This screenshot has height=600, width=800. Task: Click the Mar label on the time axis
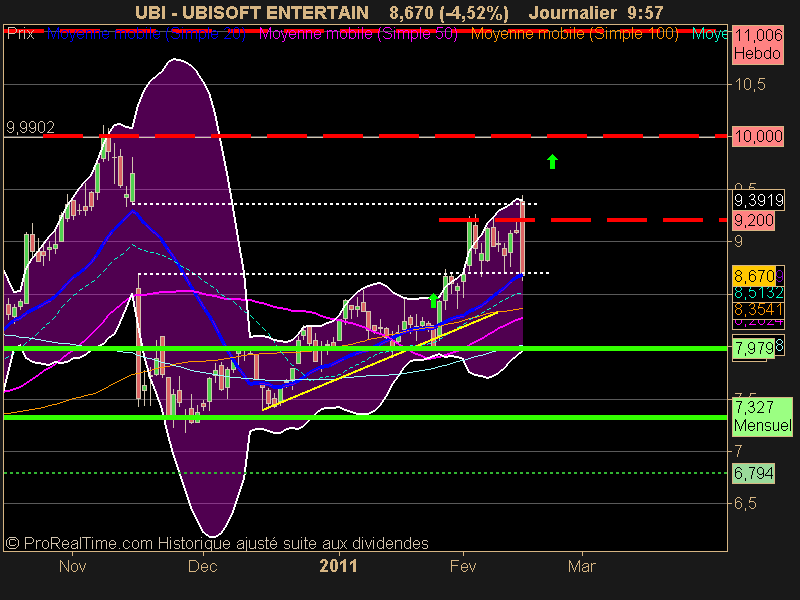(x=582, y=566)
